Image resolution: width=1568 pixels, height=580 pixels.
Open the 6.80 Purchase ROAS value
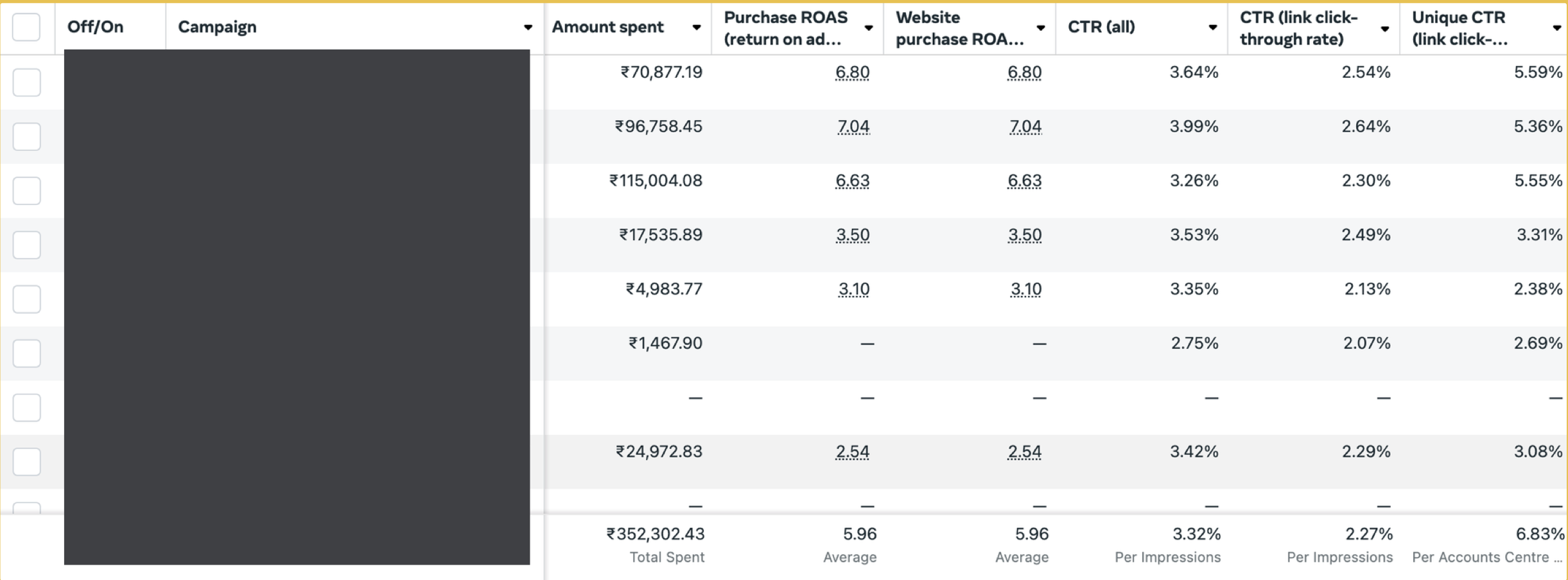[x=853, y=72]
